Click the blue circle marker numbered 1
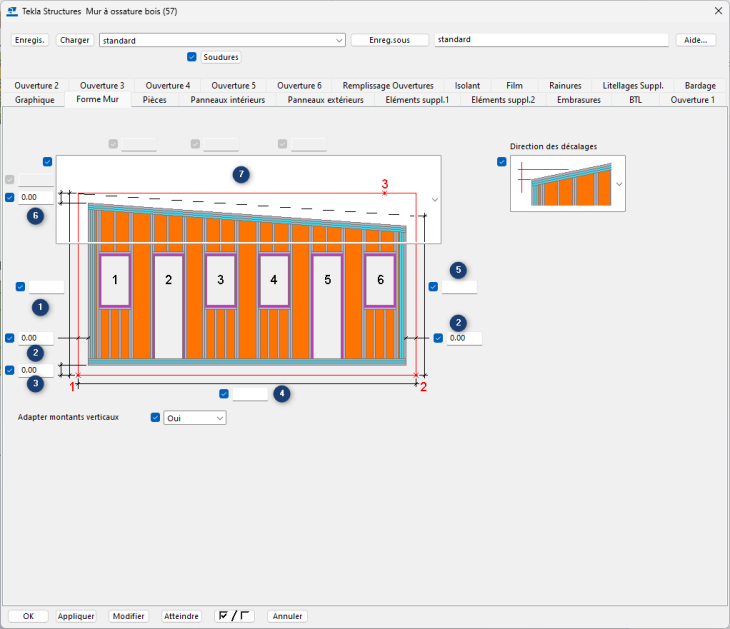 [40, 307]
